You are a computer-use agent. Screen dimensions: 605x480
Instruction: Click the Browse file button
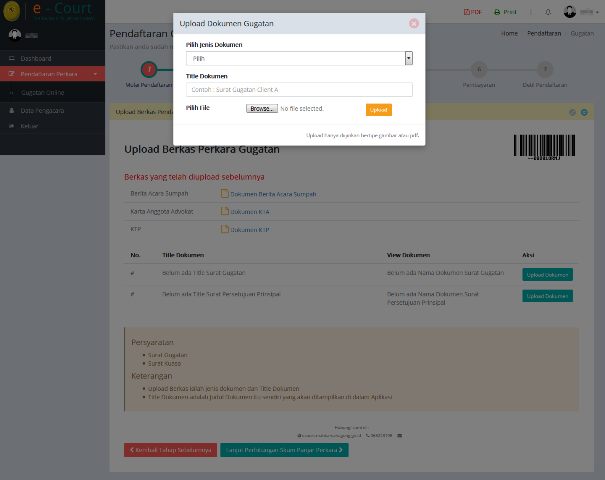pos(260,108)
